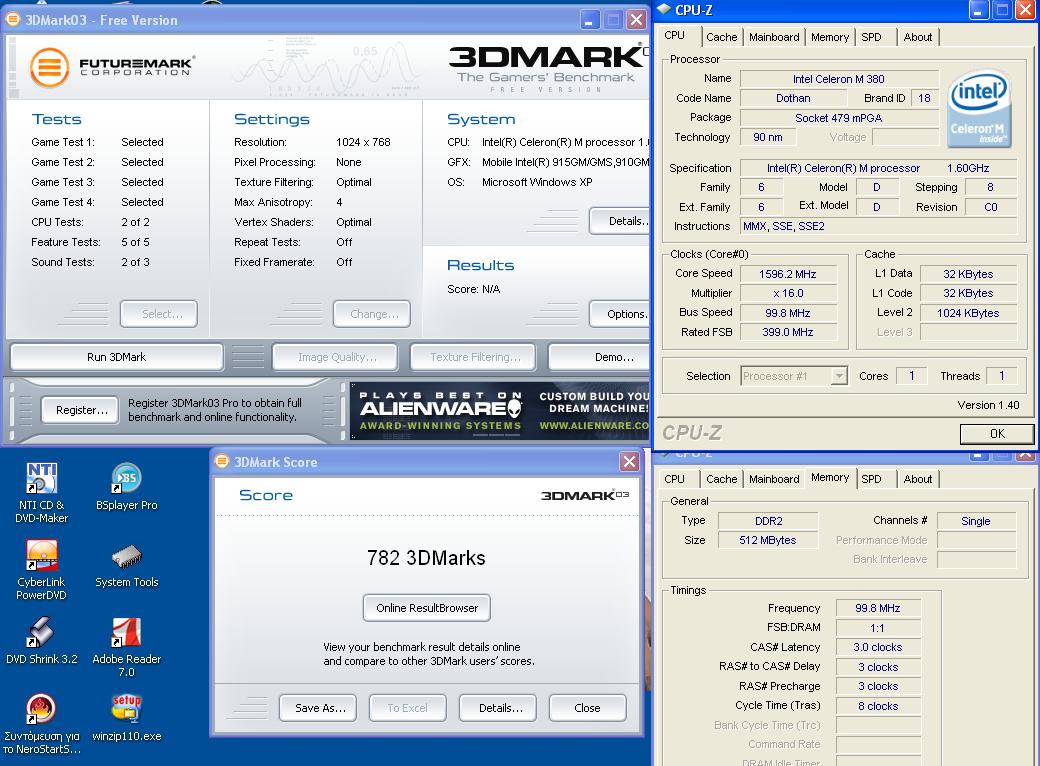Screen dimensions: 1040x766
Task: Open CyberLink PowerDVD desktop icon
Action: [x=41, y=570]
